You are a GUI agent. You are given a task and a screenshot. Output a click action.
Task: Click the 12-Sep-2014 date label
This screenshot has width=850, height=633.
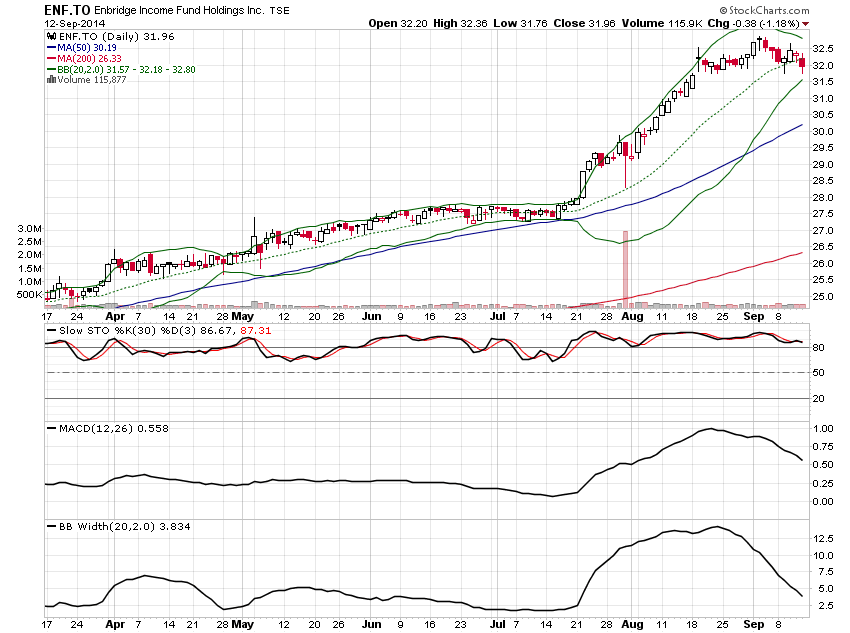point(75,24)
